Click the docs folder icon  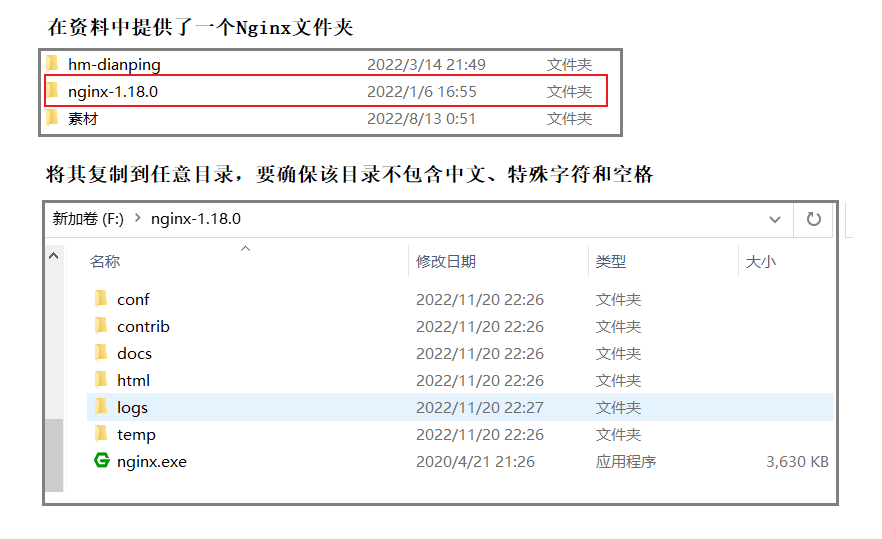[101, 353]
